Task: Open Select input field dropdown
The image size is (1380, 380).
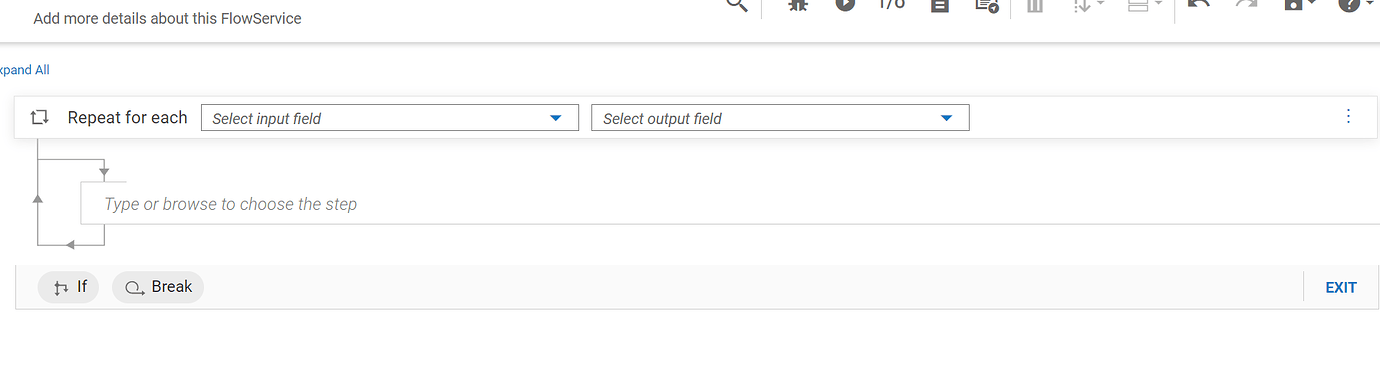Action: click(390, 118)
